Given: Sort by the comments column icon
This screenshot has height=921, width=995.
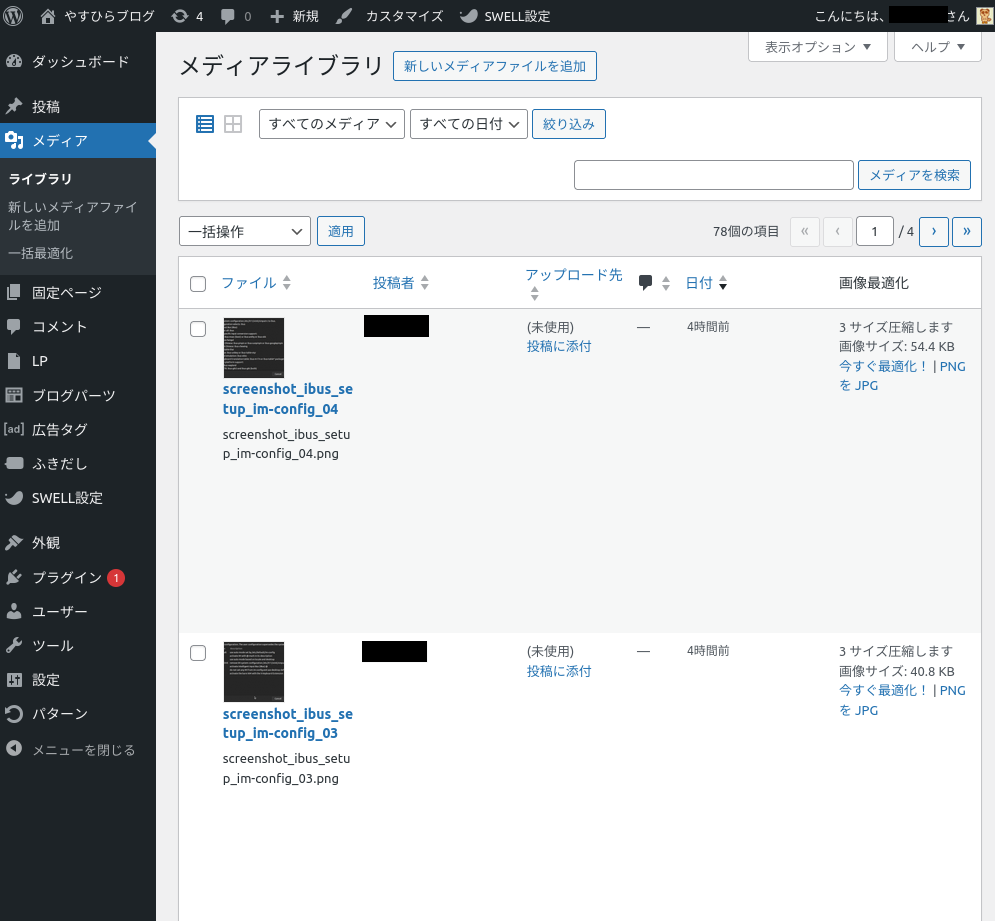Looking at the screenshot, I should click(646, 283).
